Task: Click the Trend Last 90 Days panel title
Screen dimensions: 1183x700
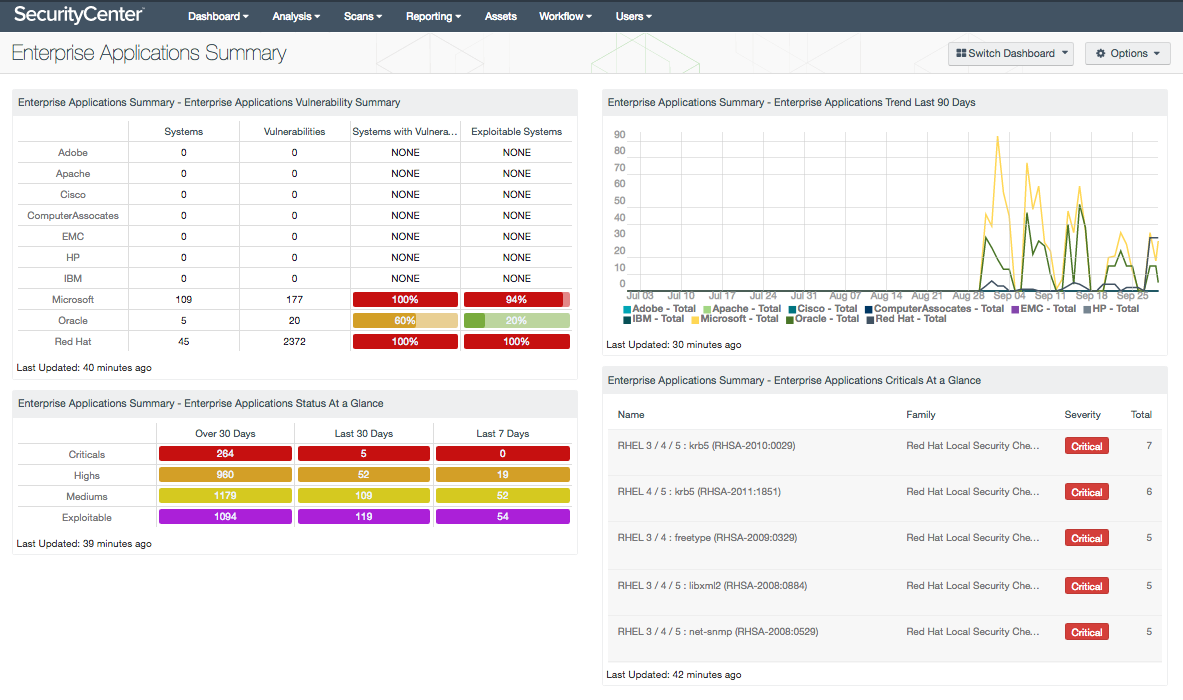Action: point(791,103)
